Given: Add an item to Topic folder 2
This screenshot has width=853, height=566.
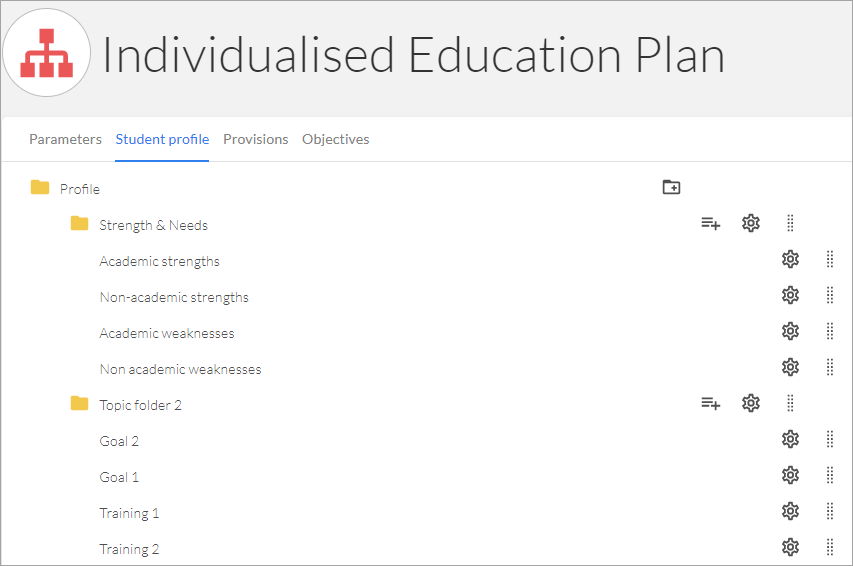Looking at the screenshot, I should point(710,403).
